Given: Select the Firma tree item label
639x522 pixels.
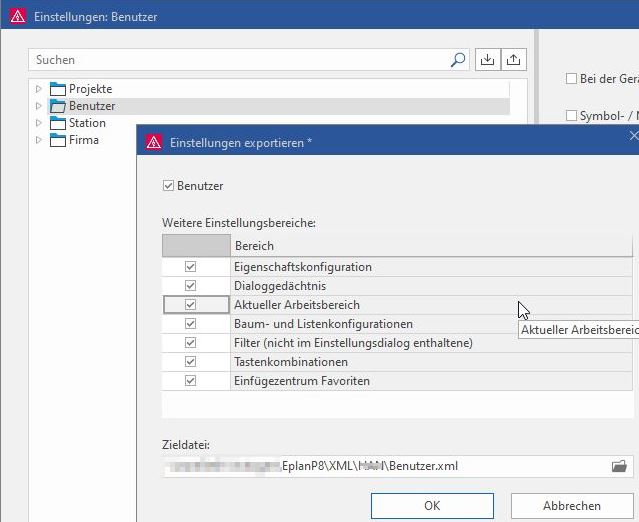Looking at the screenshot, I should click(x=84, y=140).
